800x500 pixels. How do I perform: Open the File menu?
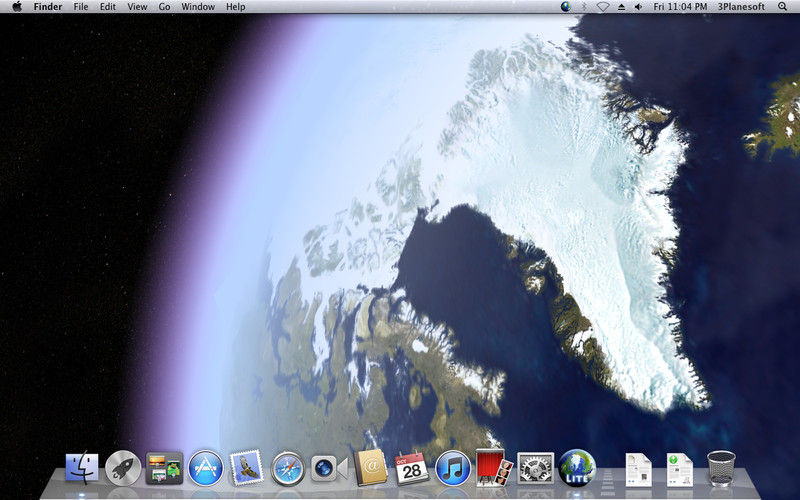pos(81,7)
